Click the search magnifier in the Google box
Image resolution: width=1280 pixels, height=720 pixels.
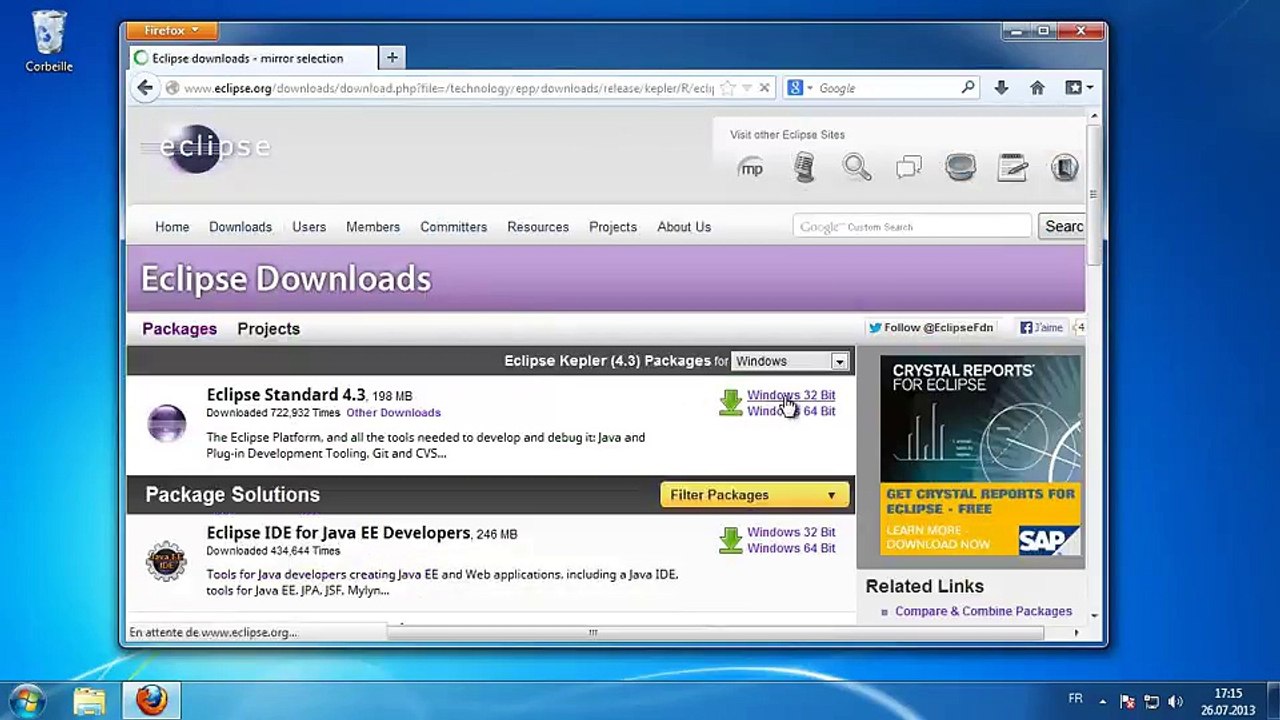tap(967, 88)
